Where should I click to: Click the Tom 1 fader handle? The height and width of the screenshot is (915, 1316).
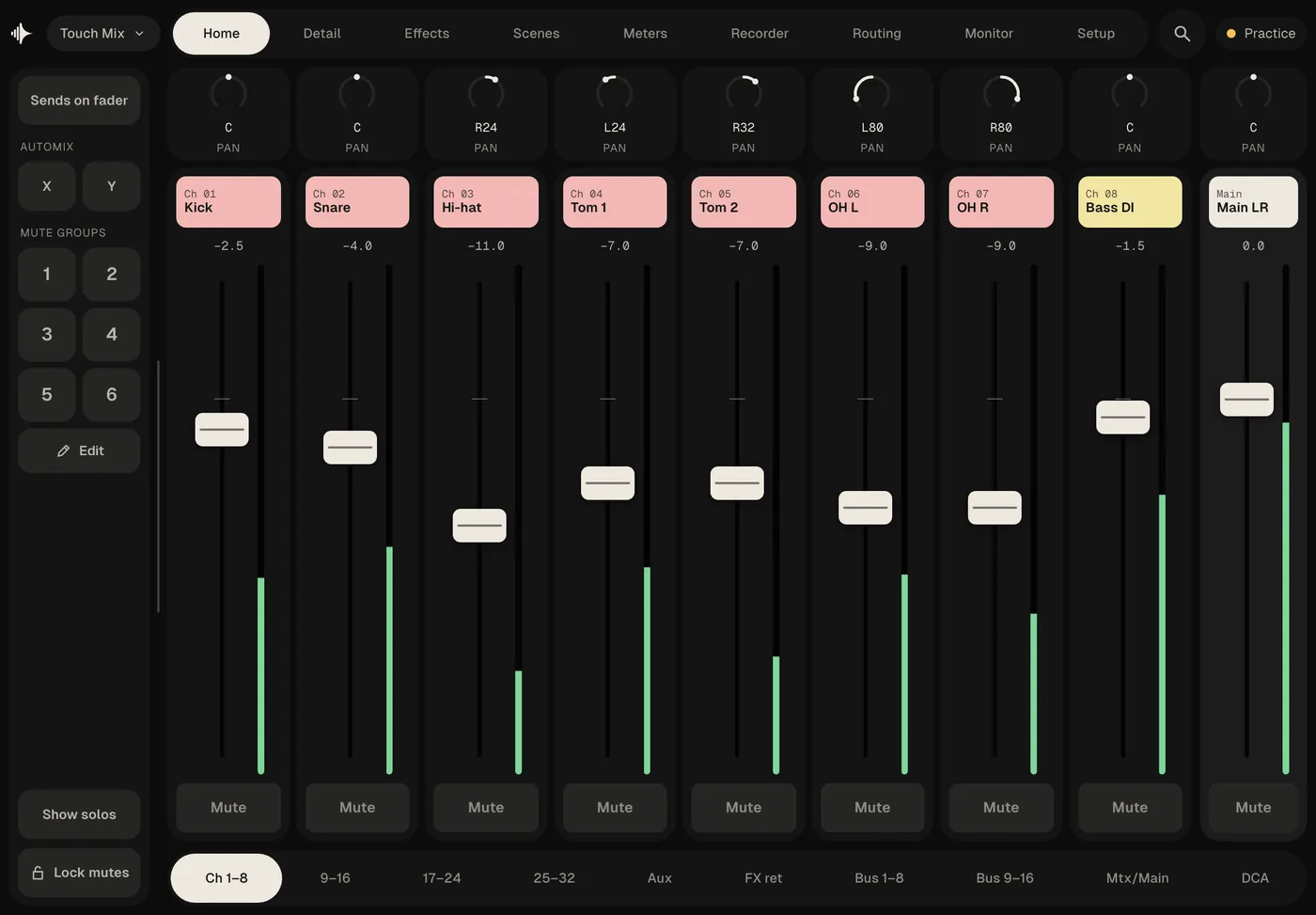point(608,483)
